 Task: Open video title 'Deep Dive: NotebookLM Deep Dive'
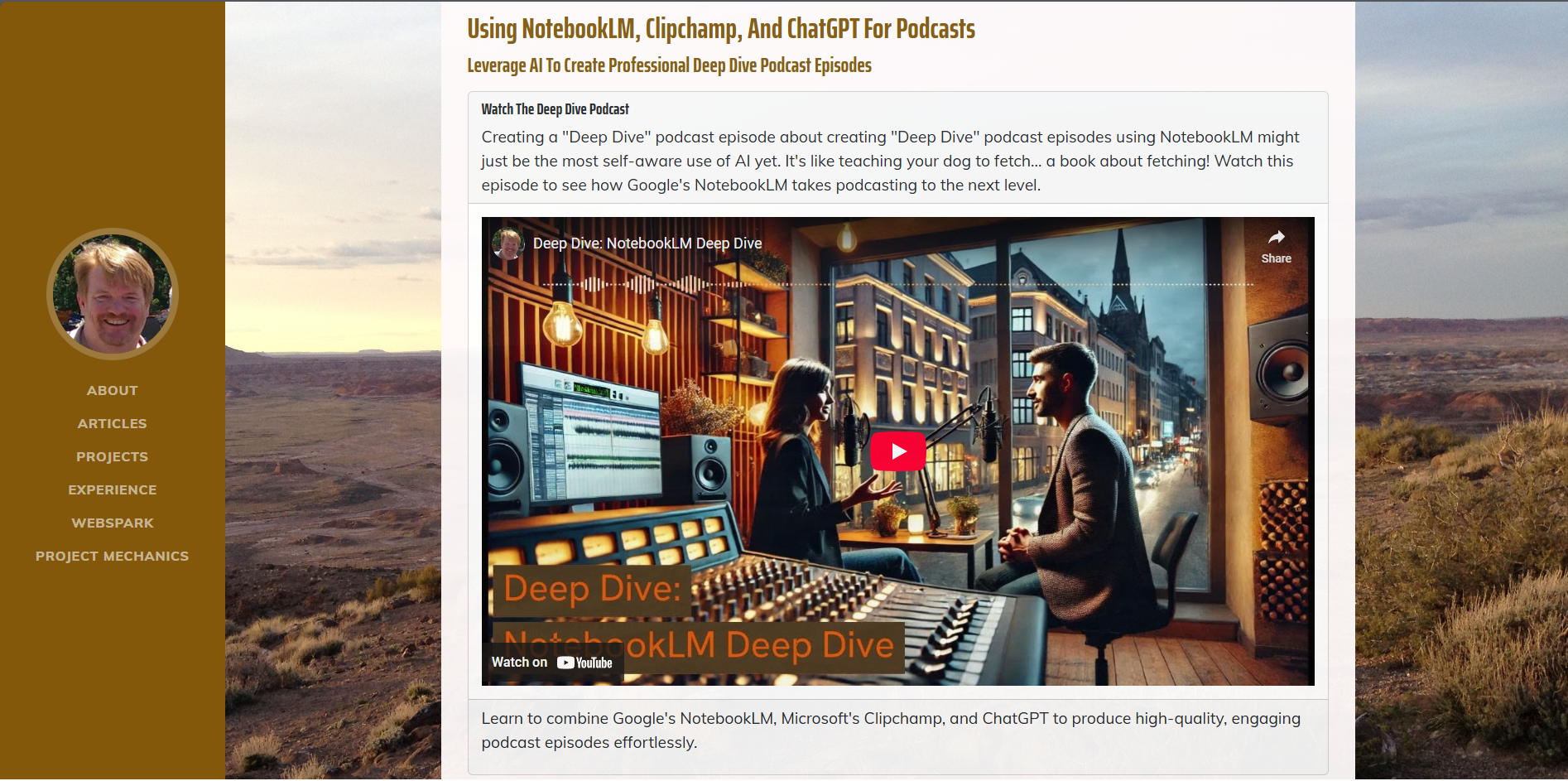pyautogui.click(x=647, y=243)
